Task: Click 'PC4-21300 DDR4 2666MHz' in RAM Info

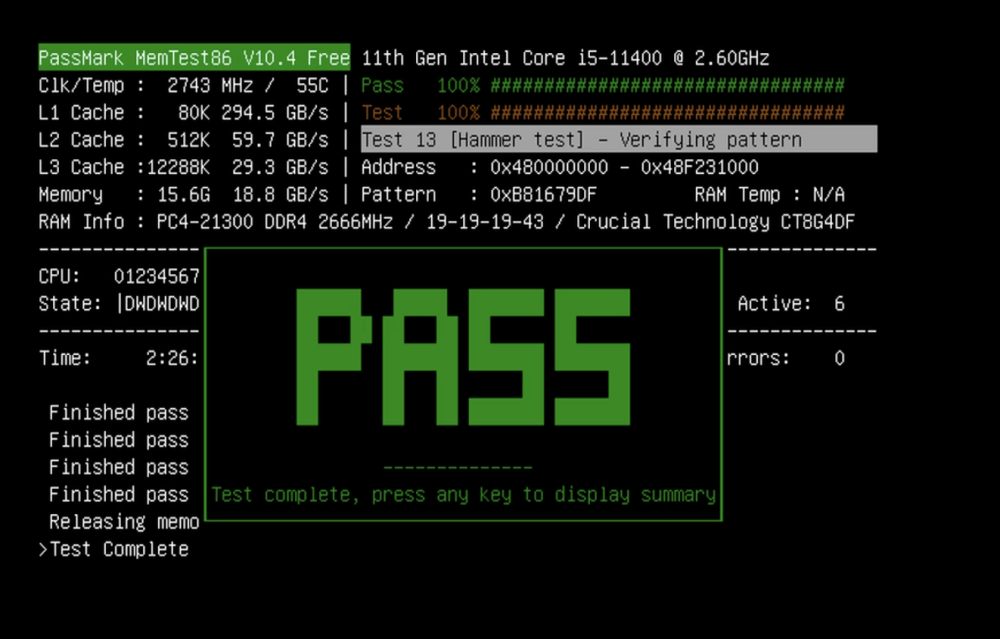Action: (x=274, y=222)
